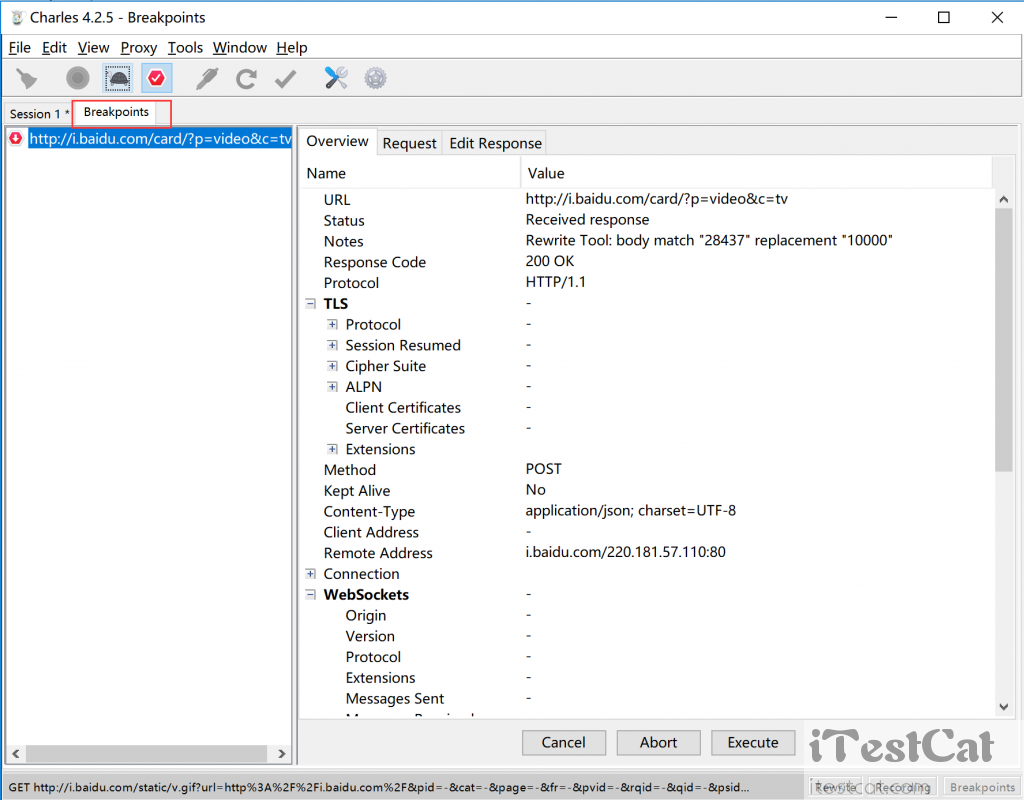The width and height of the screenshot is (1024, 800).
Task: Switch to the Session 1 tab
Action: [x=38, y=114]
